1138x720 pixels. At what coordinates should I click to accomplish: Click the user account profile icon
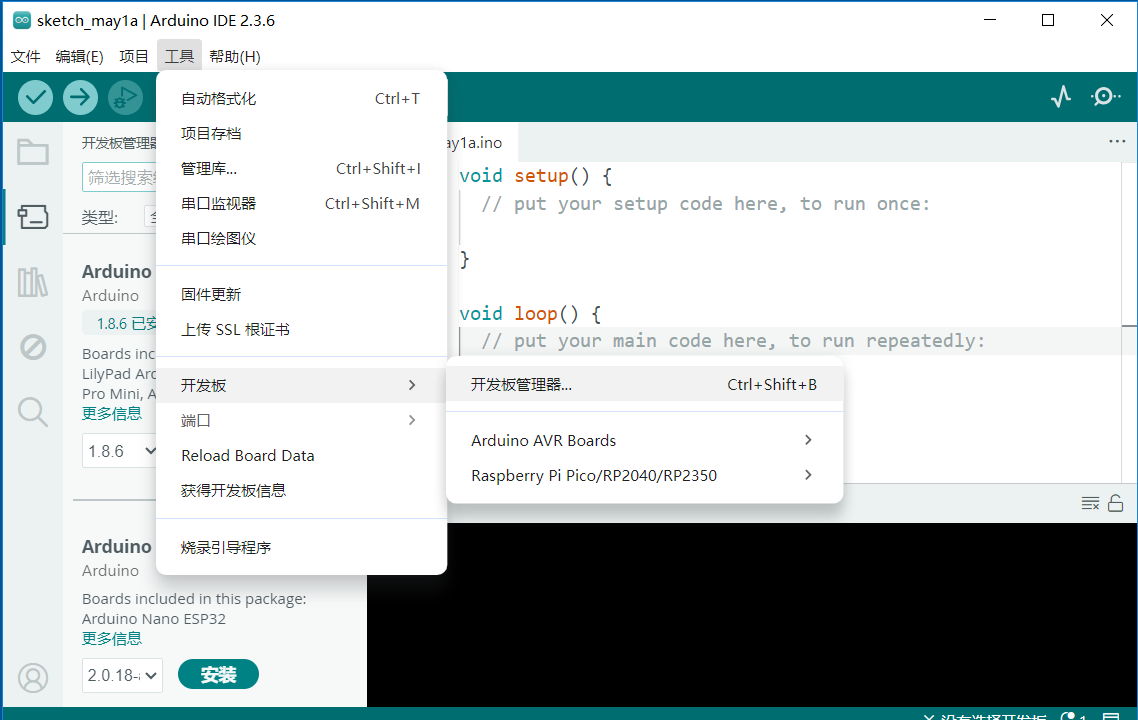pos(33,678)
